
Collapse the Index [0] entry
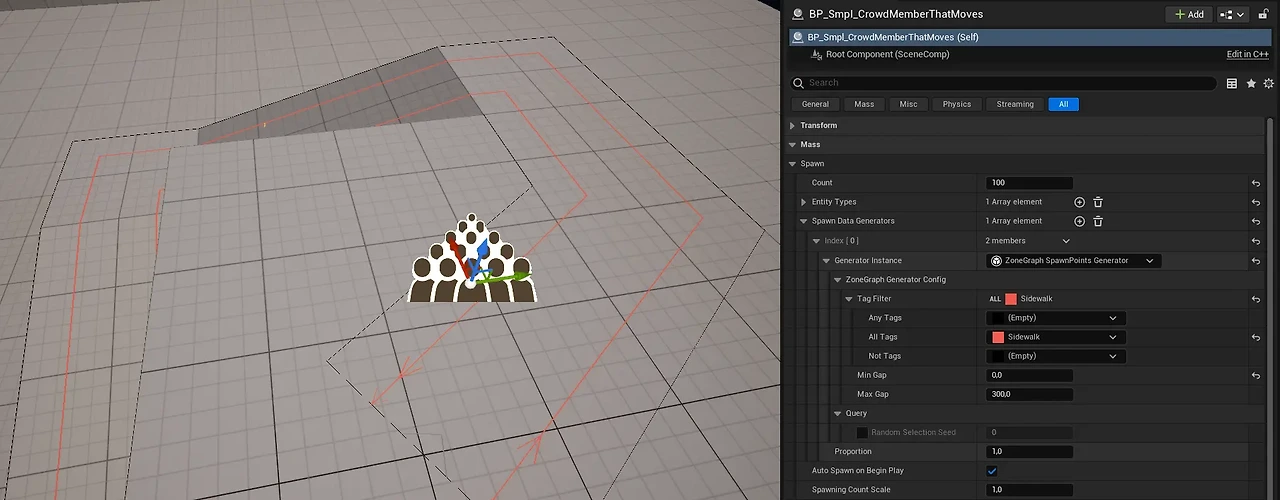coord(816,241)
